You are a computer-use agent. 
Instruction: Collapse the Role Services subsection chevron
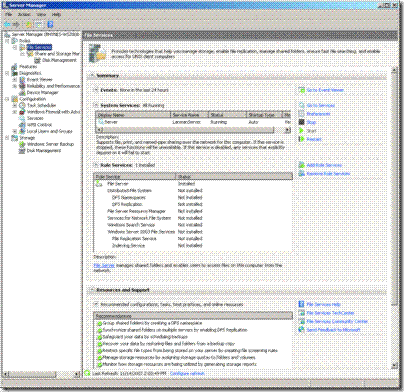coord(96,165)
